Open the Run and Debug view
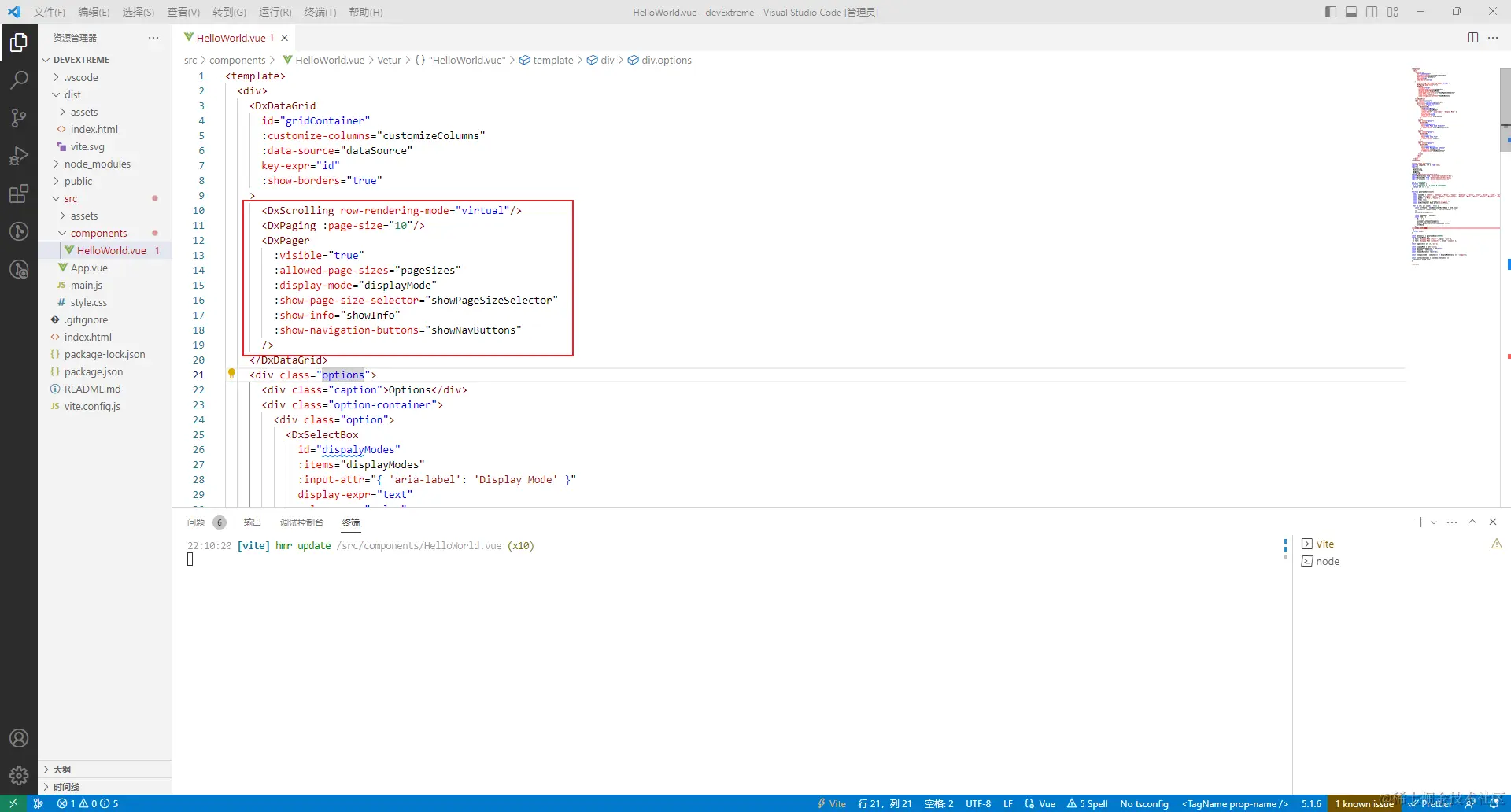Viewport: 1511px width, 812px height. [19, 156]
